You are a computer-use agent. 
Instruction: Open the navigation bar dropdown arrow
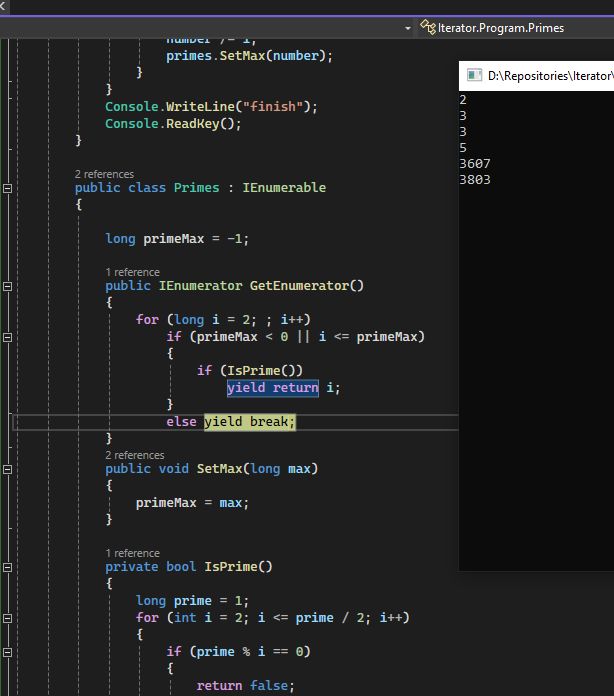(x=408, y=28)
